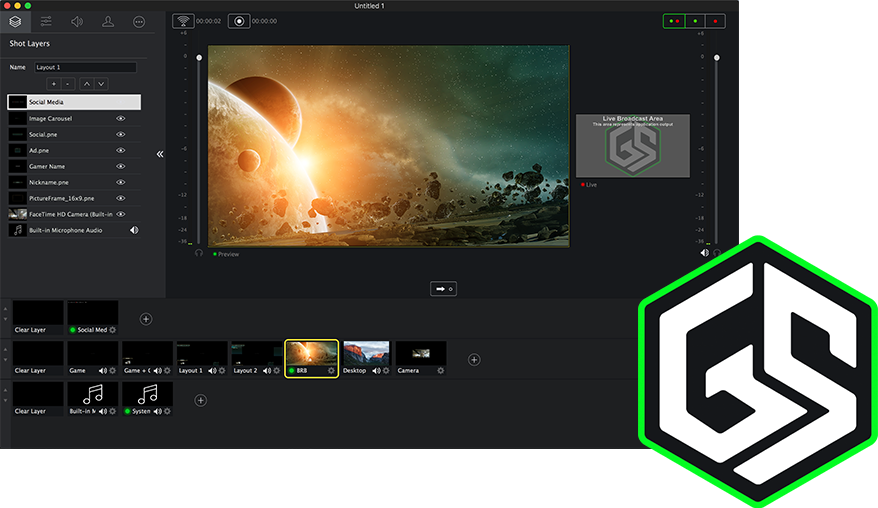878x508 pixels.
Task: Hide the Social.png layer
Action: [x=120, y=134]
